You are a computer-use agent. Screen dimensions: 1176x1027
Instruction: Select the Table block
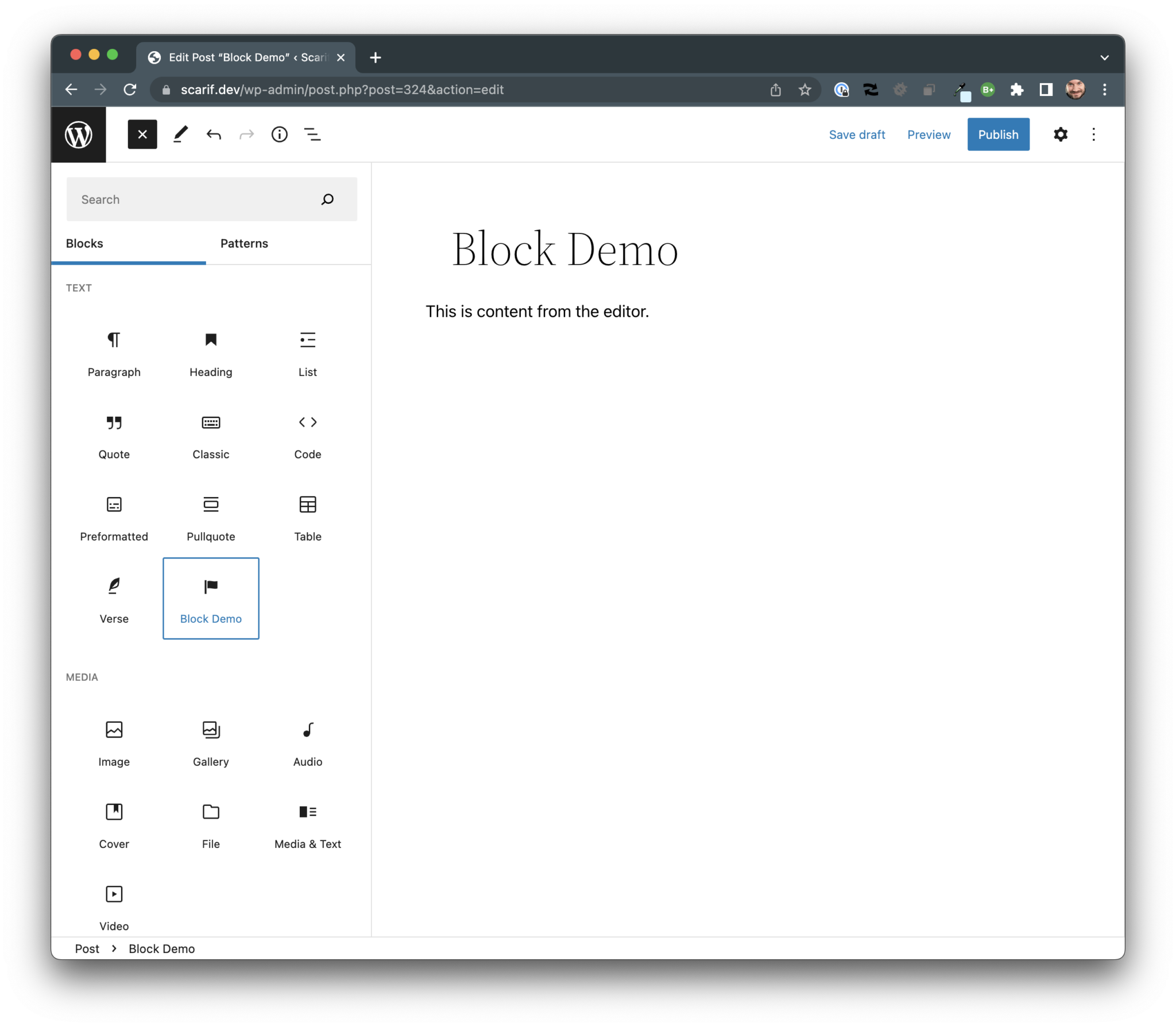click(308, 517)
